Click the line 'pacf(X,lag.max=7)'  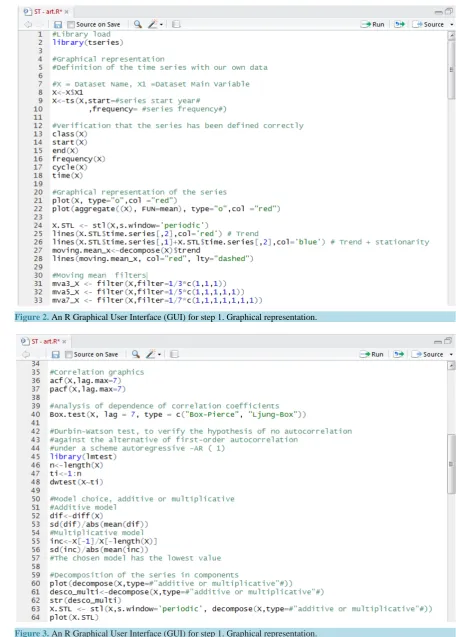(87, 389)
